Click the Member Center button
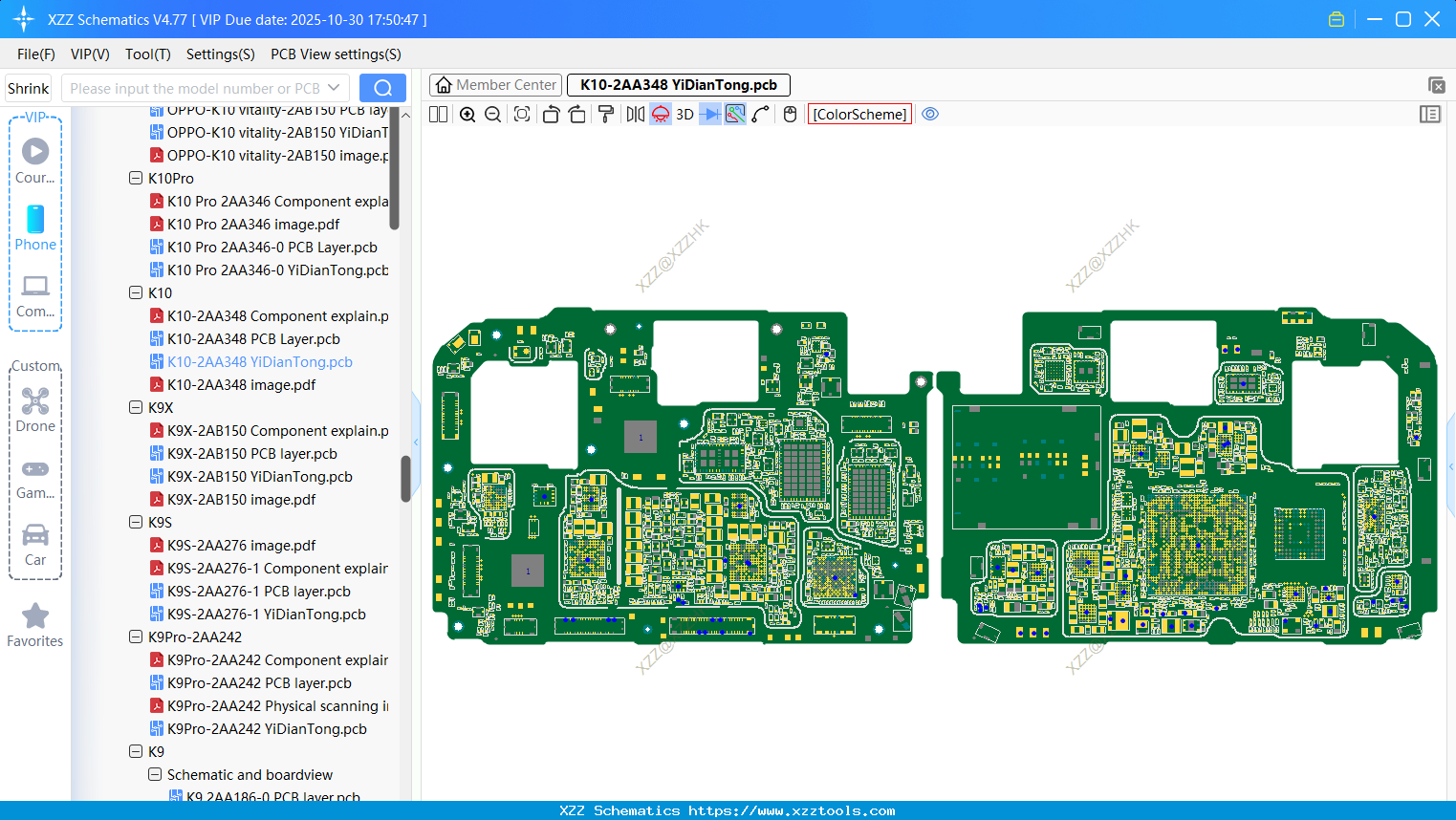 point(495,85)
